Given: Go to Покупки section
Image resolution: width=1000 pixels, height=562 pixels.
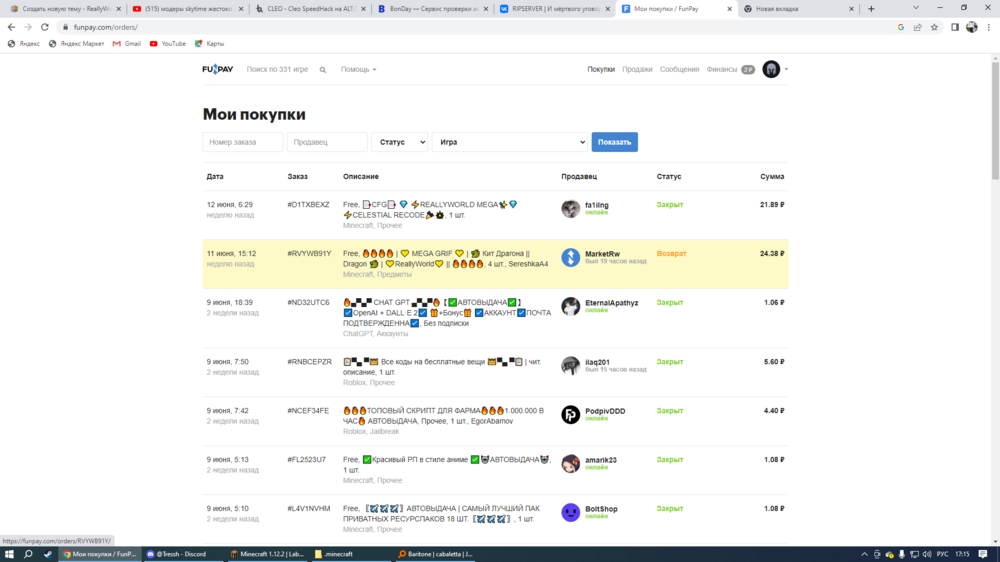Looking at the screenshot, I should [x=601, y=70].
